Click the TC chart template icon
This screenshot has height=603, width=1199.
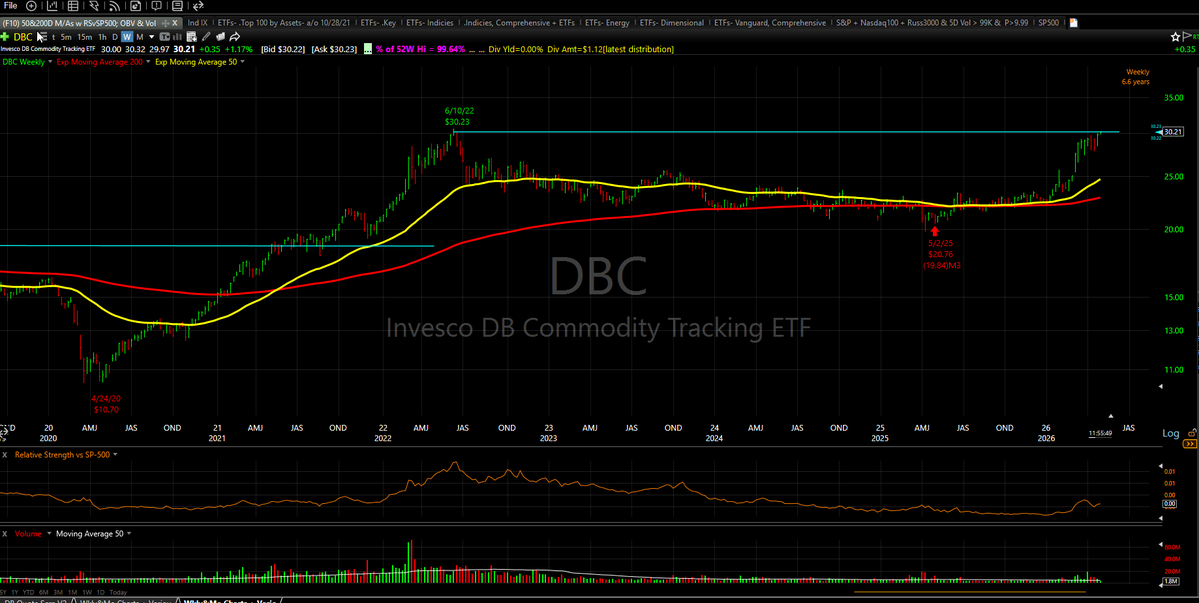point(164,37)
